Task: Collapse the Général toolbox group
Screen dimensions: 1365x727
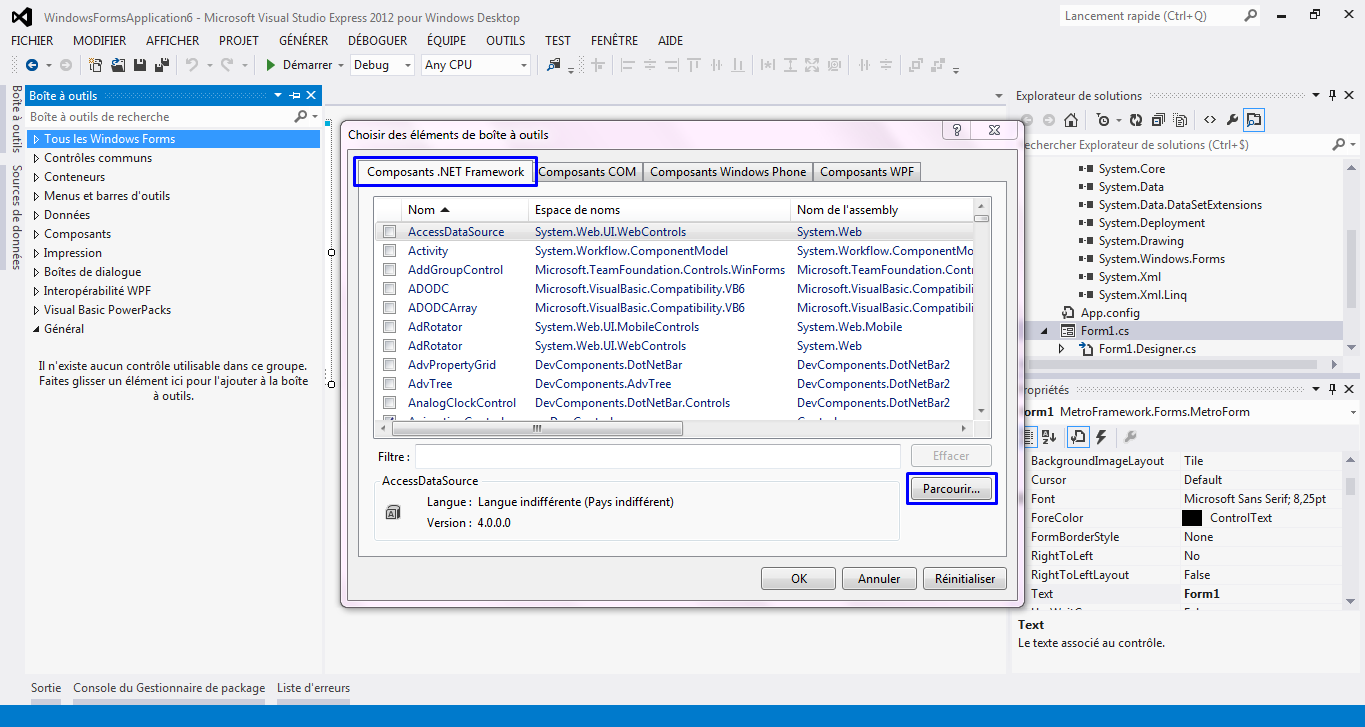Action: [x=36, y=329]
